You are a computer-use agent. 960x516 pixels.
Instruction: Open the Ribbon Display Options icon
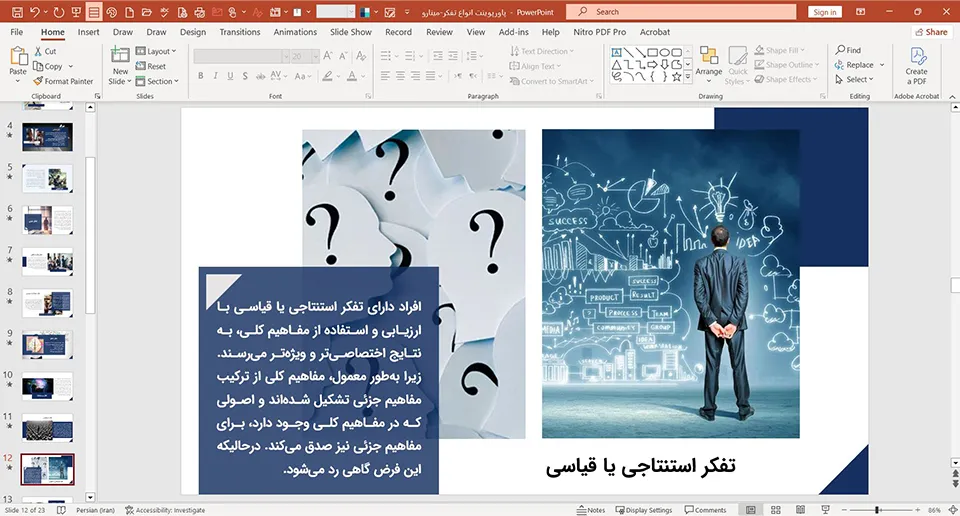[861, 12]
